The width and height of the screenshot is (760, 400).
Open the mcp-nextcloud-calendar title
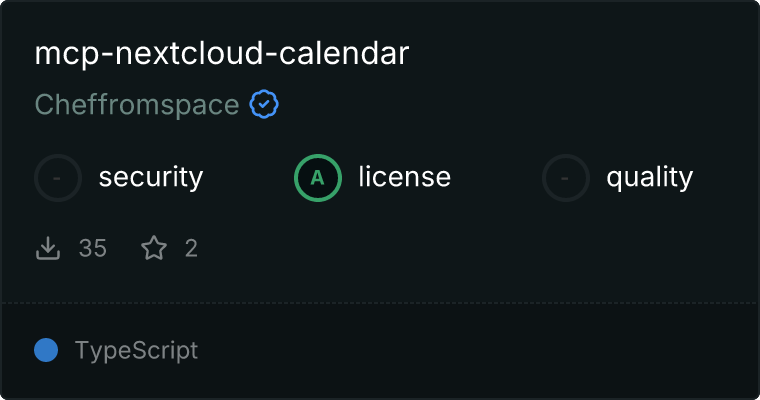click(x=222, y=53)
